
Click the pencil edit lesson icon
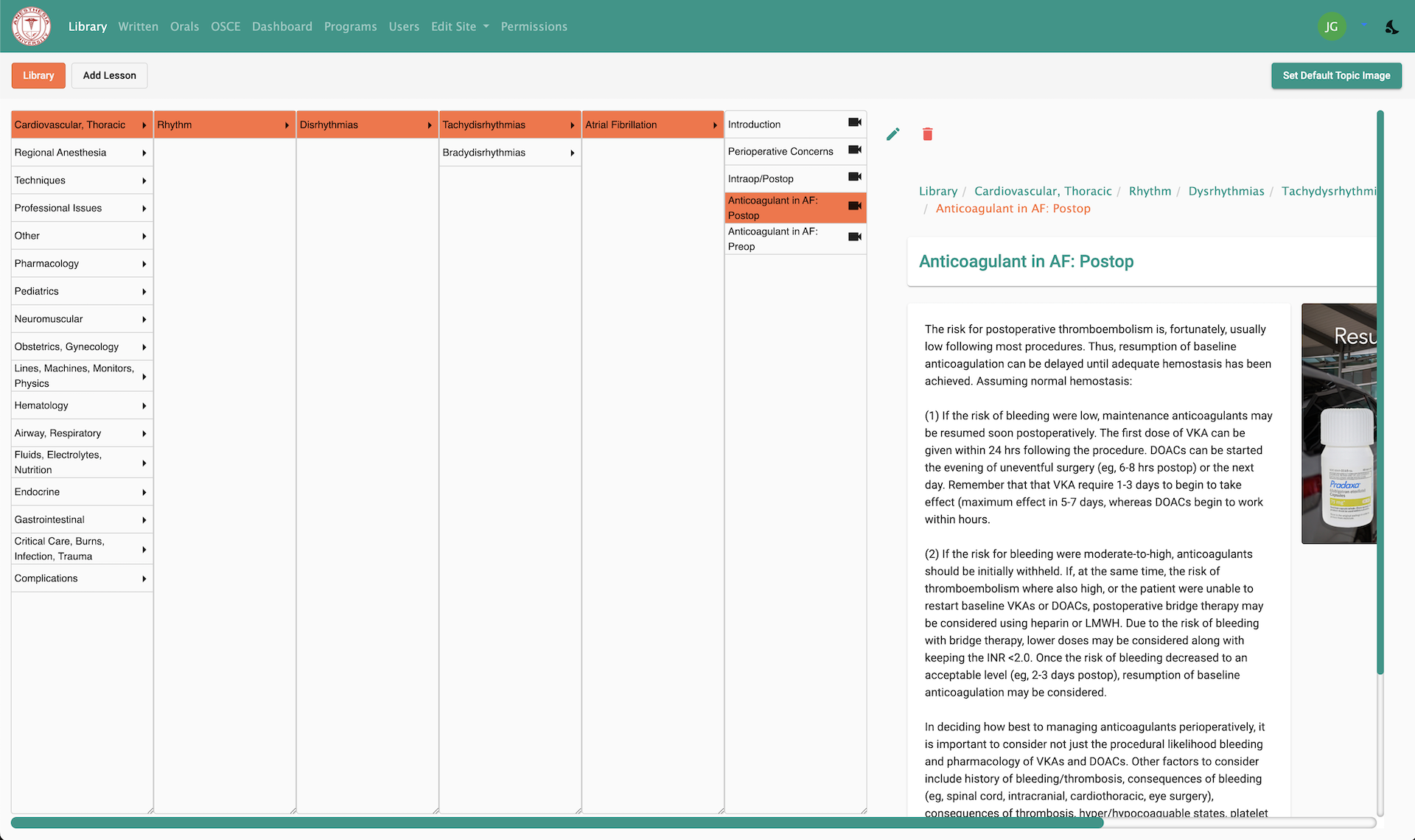click(892, 134)
